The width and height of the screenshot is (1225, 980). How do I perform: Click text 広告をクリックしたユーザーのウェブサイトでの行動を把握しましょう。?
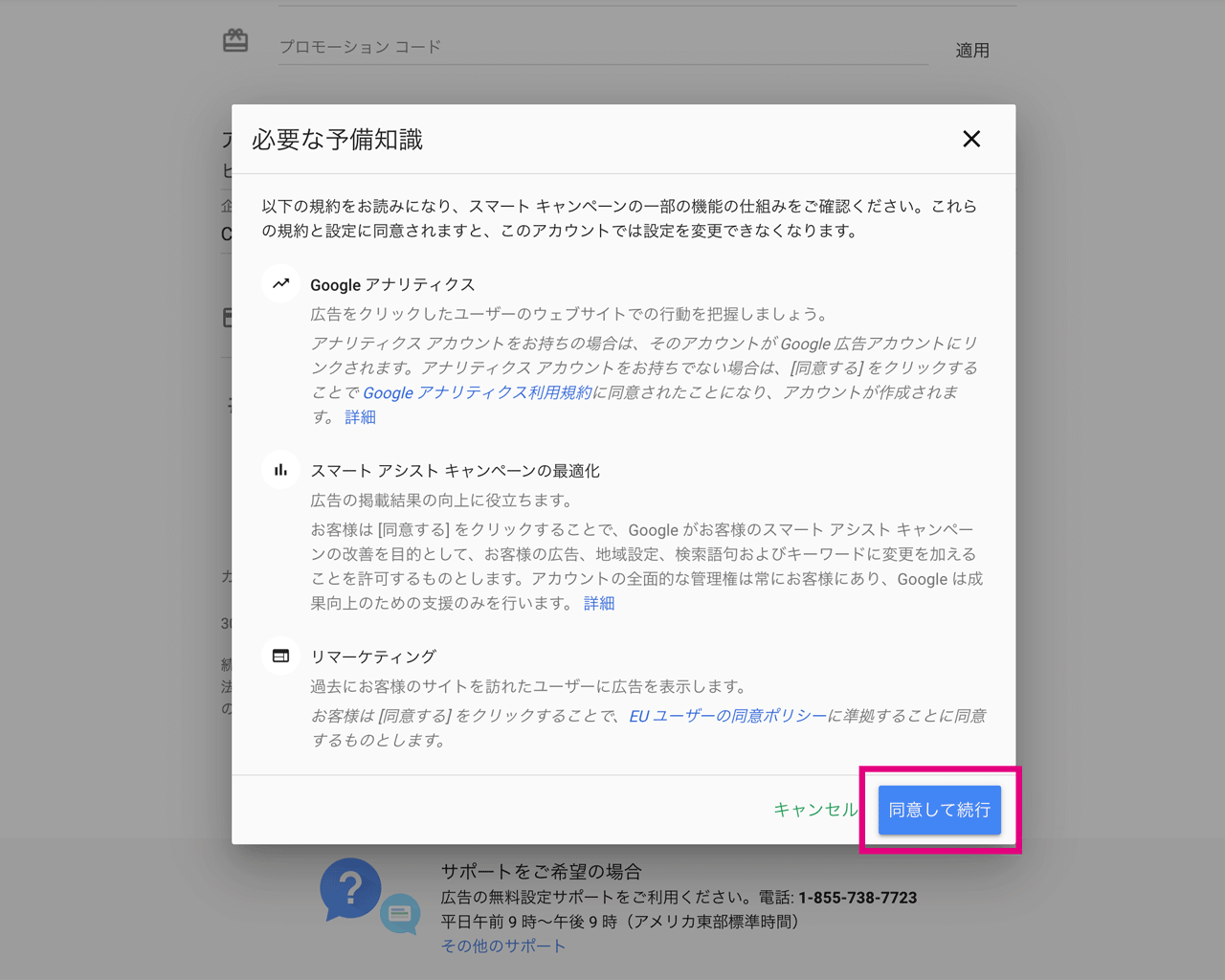(570, 314)
